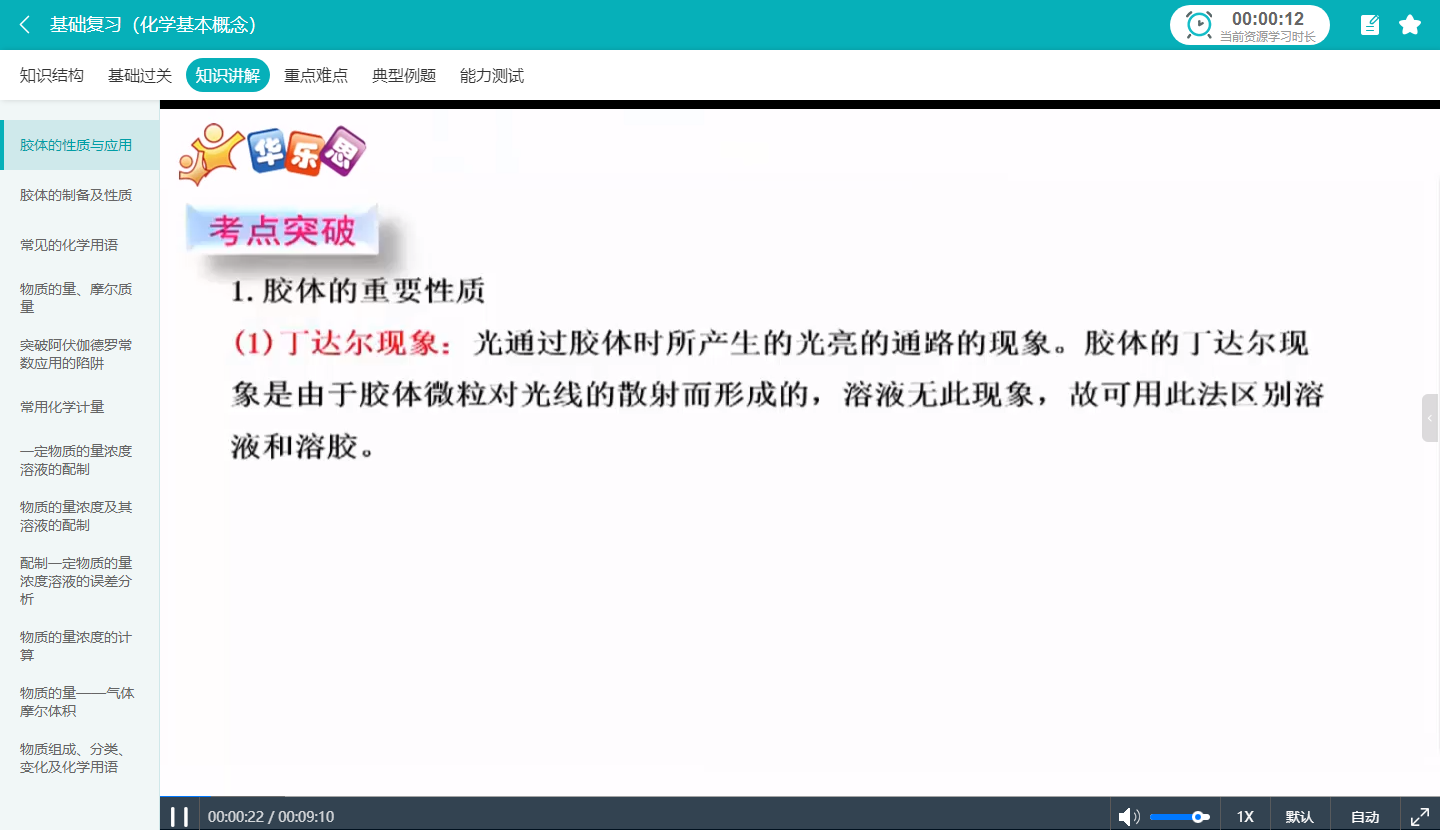Click the star favorite icon
The height and width of the screenshot is (830, 1440).
(x=1410, y=25)
